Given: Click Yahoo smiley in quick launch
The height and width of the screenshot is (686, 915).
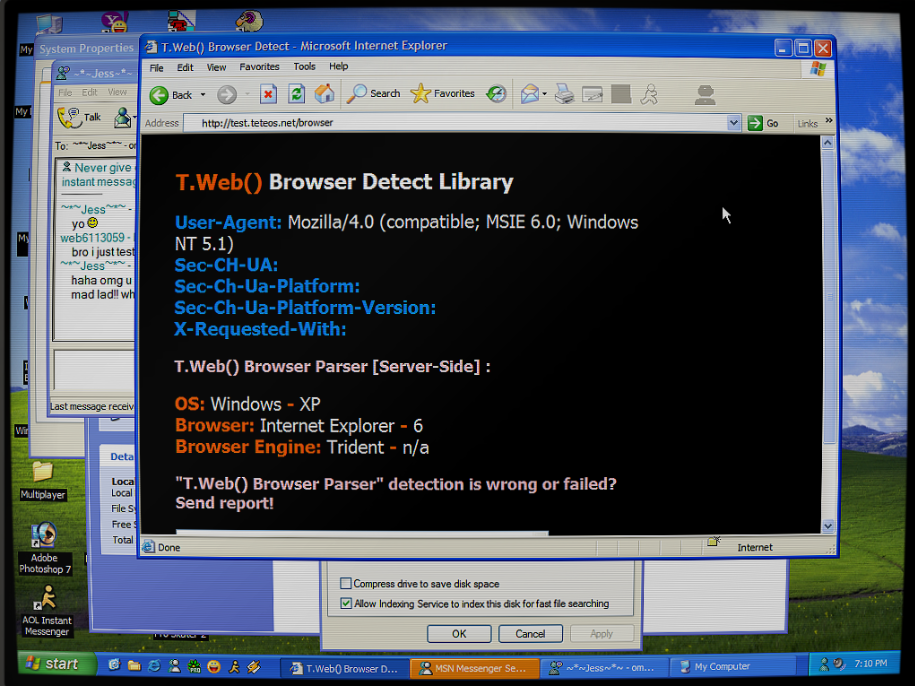Looking at the screenshot, I should click(x=214, y=666).
